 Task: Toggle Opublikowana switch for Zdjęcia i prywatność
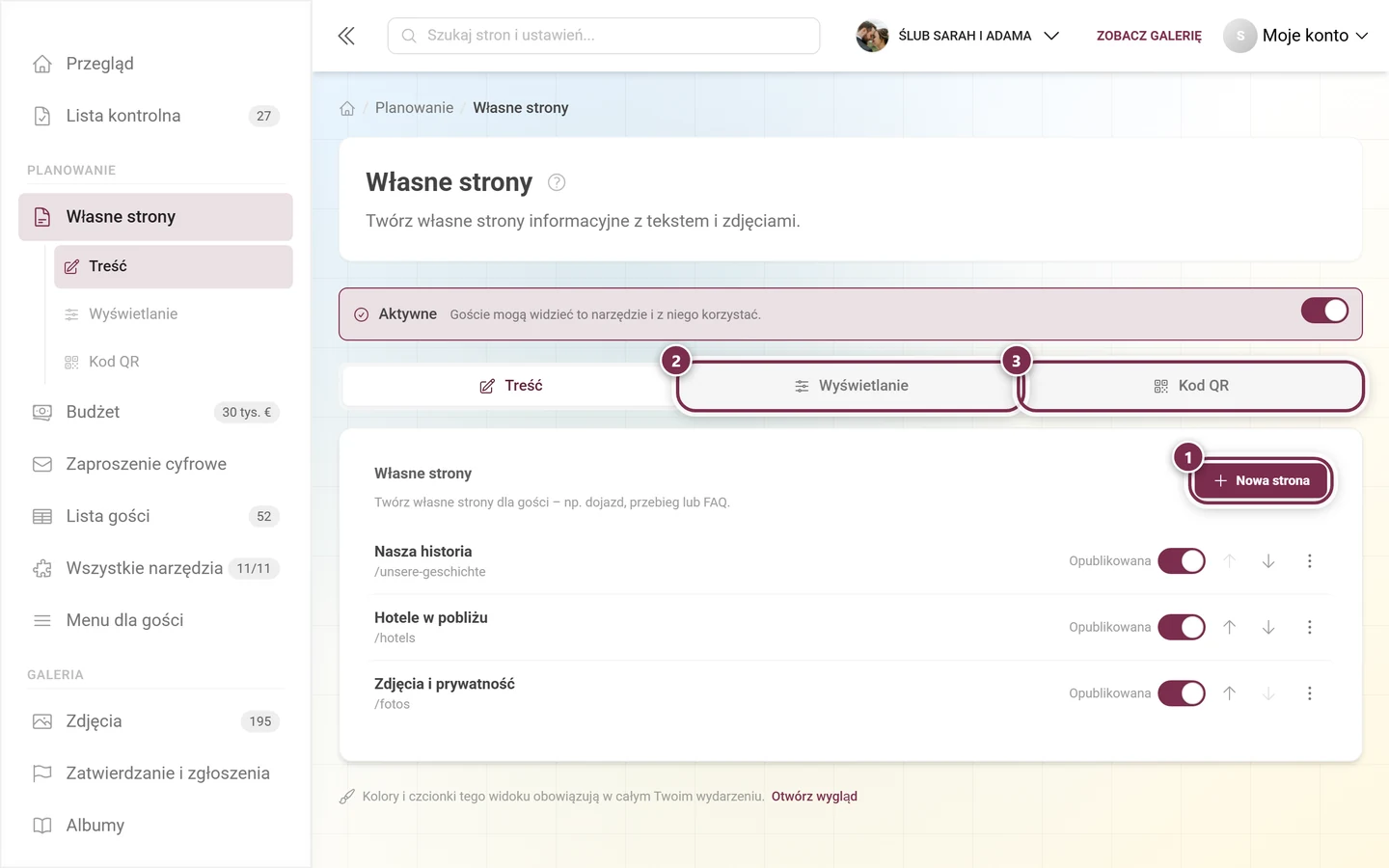[x=1182, y=693]
